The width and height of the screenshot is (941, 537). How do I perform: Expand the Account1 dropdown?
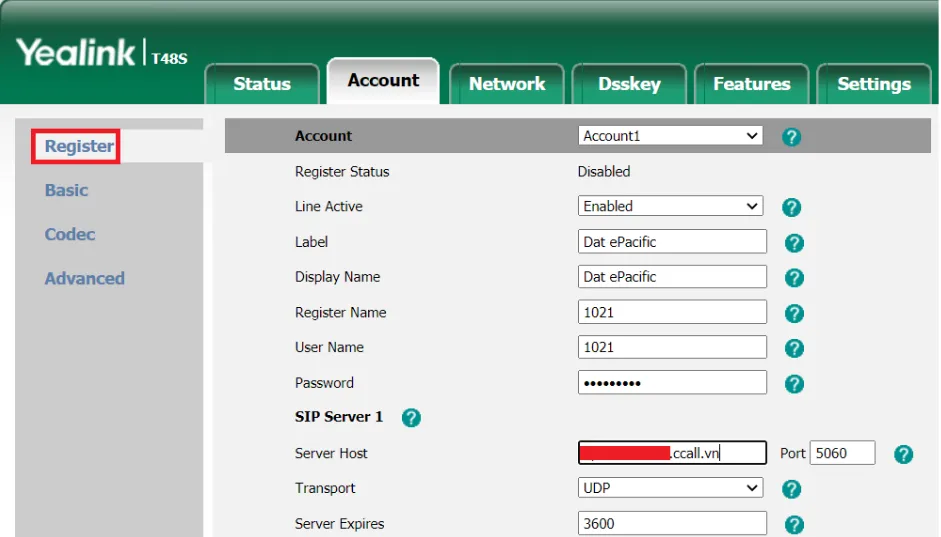pyautogui.click(x=670, y=136)
